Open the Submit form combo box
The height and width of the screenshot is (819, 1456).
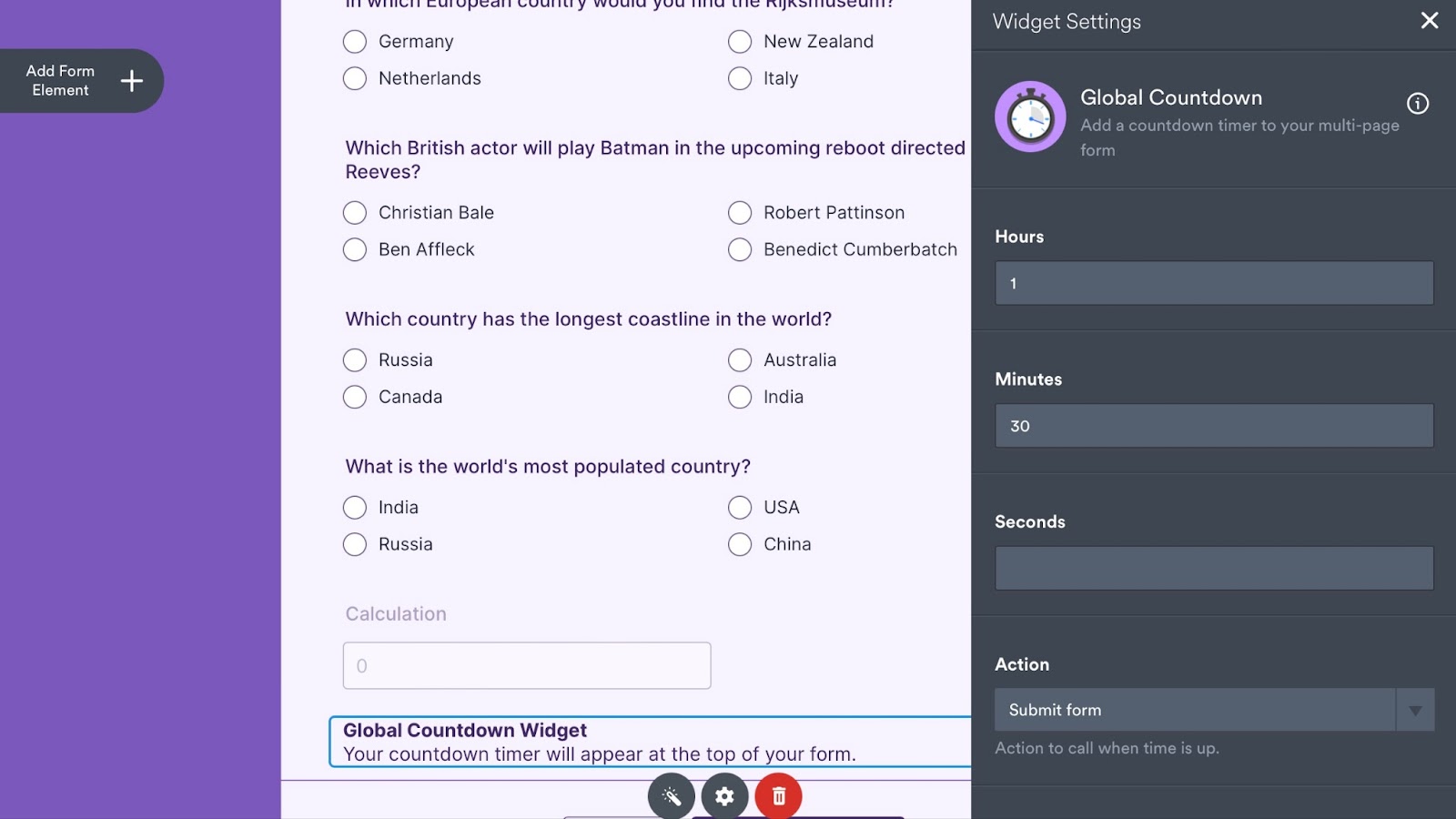[x=1194, y=711]
